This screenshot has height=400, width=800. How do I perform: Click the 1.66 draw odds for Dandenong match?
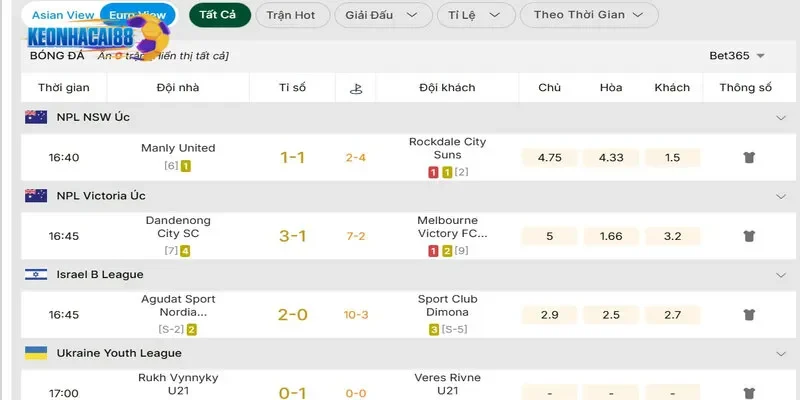point(611,236)
